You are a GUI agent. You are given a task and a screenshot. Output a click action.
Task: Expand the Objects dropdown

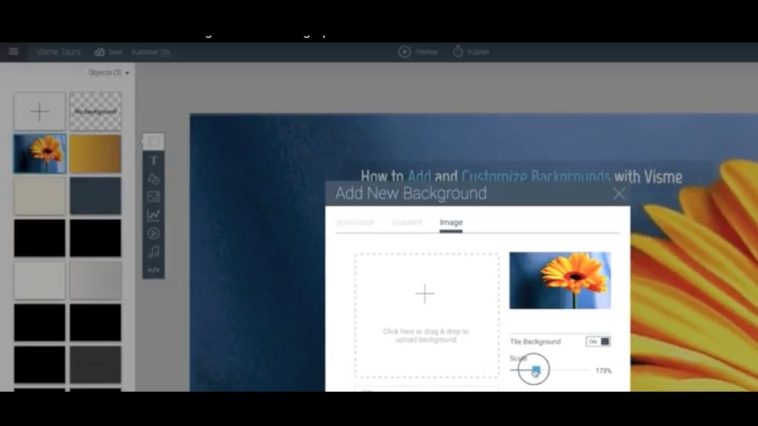tap(109, 73)
